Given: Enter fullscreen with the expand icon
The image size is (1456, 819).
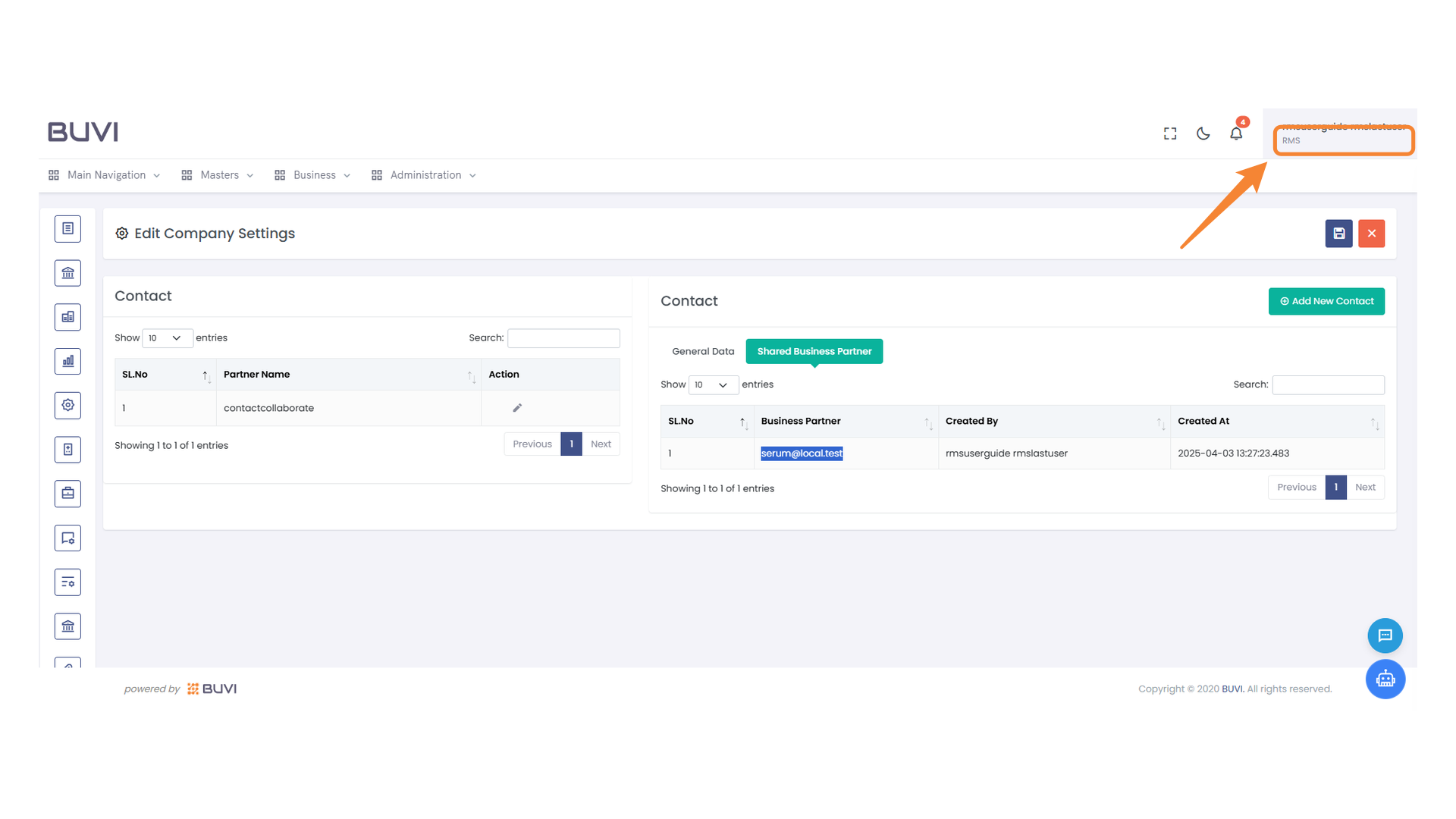Looking at the screenshot, I should tap(1169, 133).
